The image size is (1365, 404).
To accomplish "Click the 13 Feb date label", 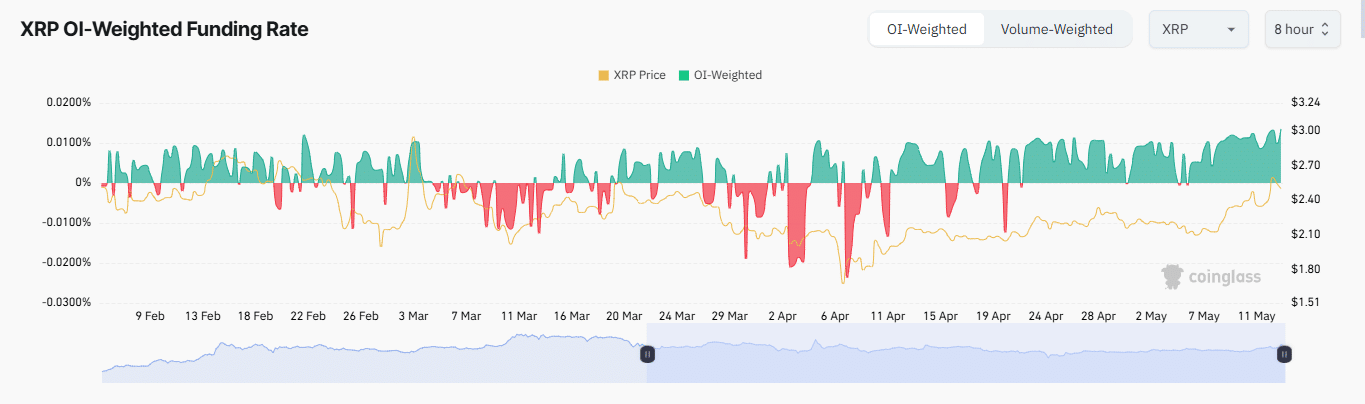I will coord(203,316).
